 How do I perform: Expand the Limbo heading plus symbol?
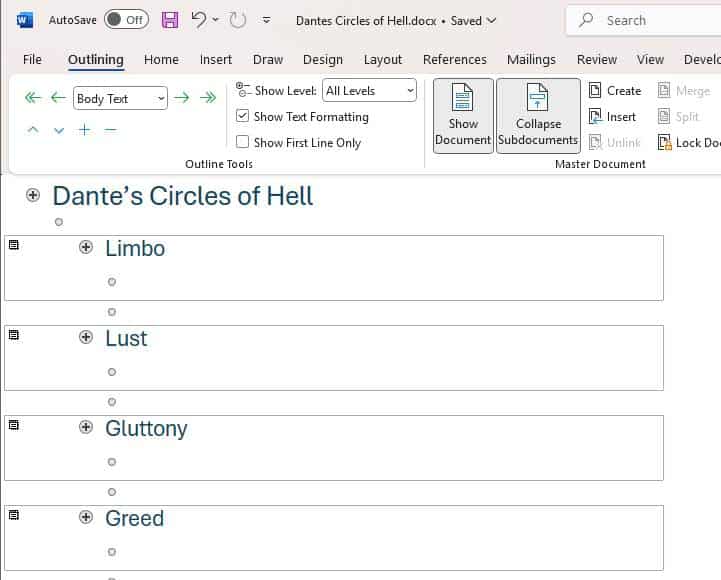click(x=86, y=248)
